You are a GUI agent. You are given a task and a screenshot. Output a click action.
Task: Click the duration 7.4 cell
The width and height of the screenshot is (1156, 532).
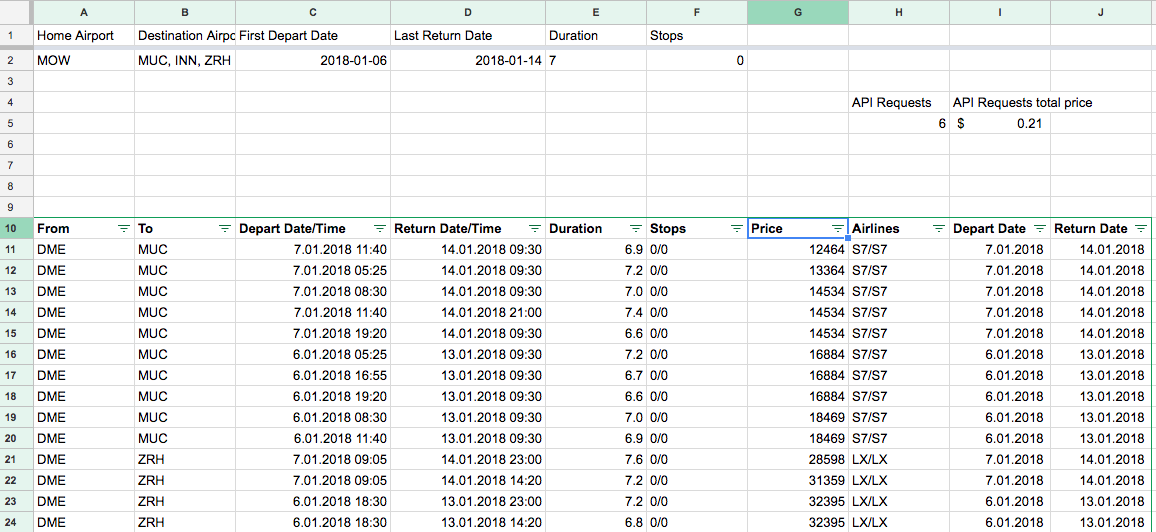click(x=596, y=312)
